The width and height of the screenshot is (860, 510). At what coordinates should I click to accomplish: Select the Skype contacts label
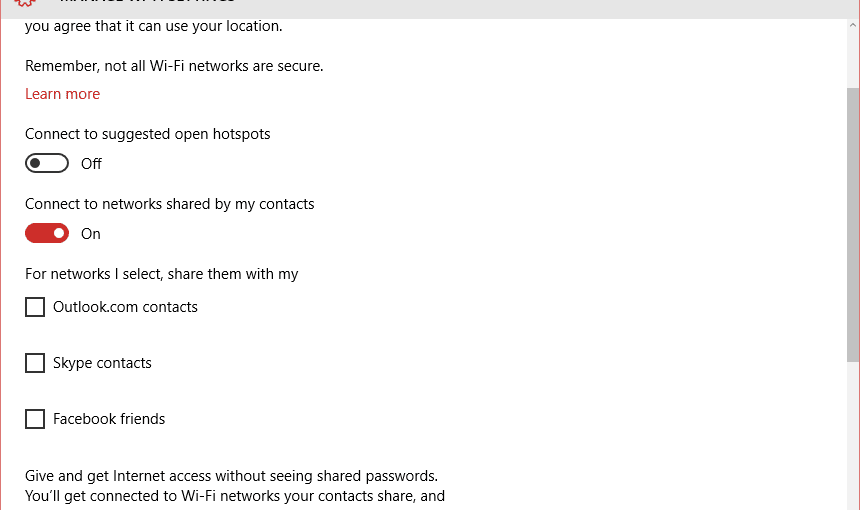click(x=102, y=363)
